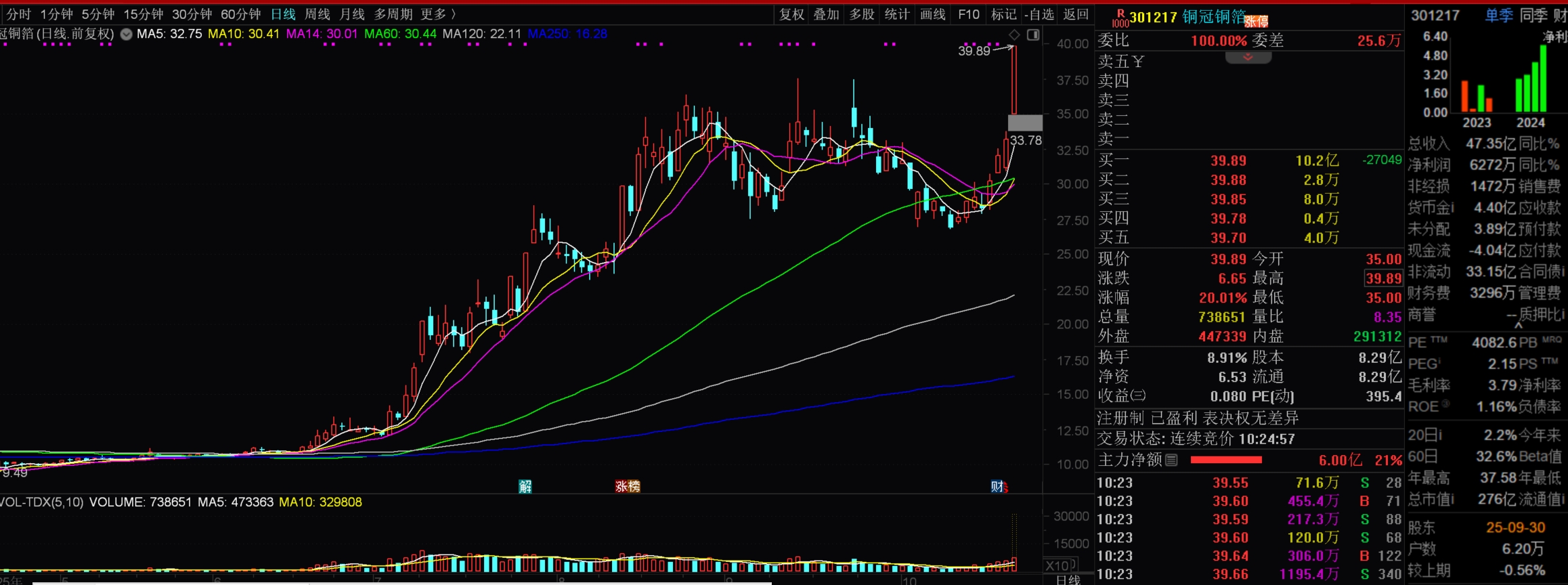Click the 股东 date 25-09-30

[x=1515, y=527]
